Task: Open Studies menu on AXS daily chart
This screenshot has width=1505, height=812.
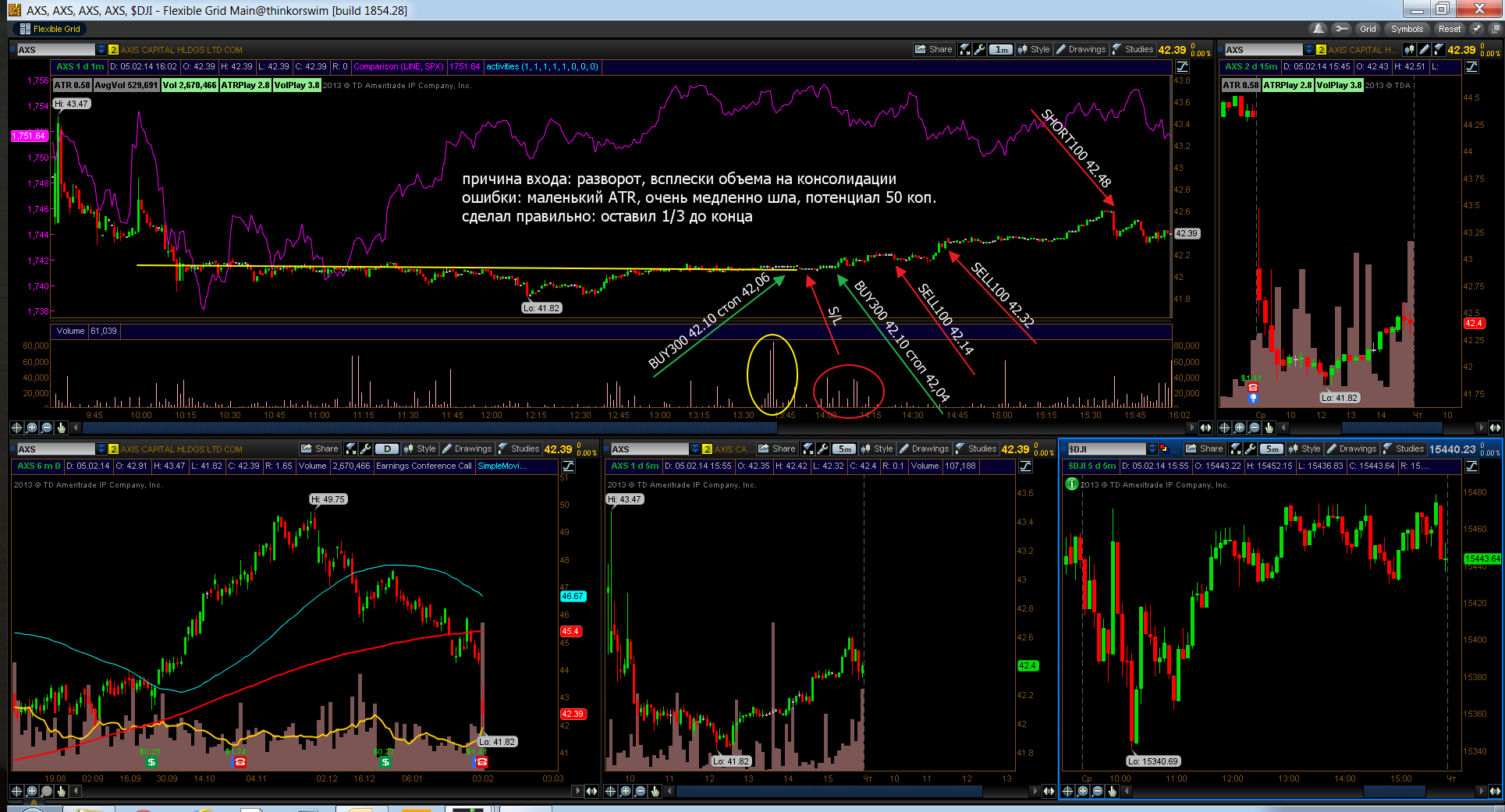Action: coord(519,449)
